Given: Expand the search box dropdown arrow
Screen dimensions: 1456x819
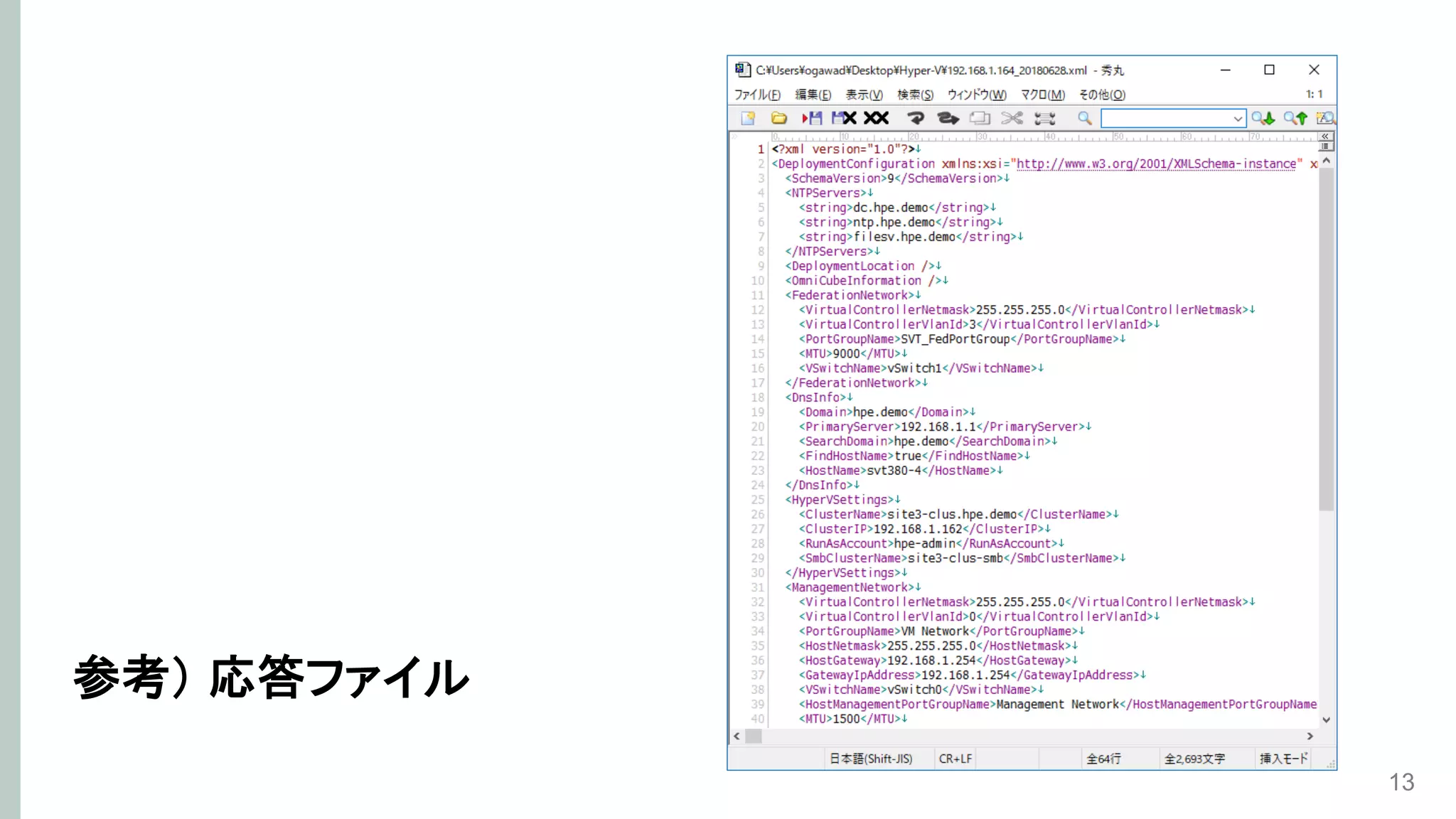Looking at the screenshot, I should (x=1238, y=119).
